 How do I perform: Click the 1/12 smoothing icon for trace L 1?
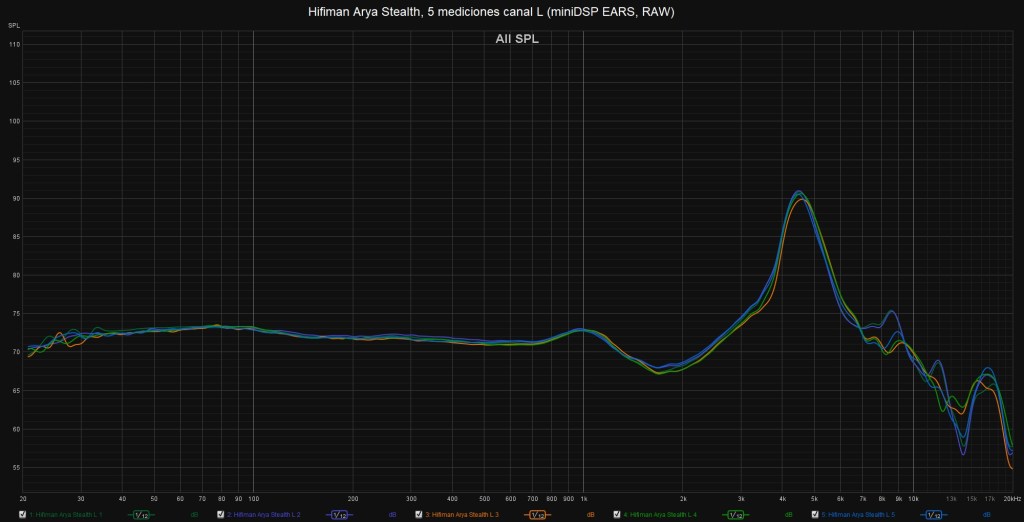tap(143, 515)
